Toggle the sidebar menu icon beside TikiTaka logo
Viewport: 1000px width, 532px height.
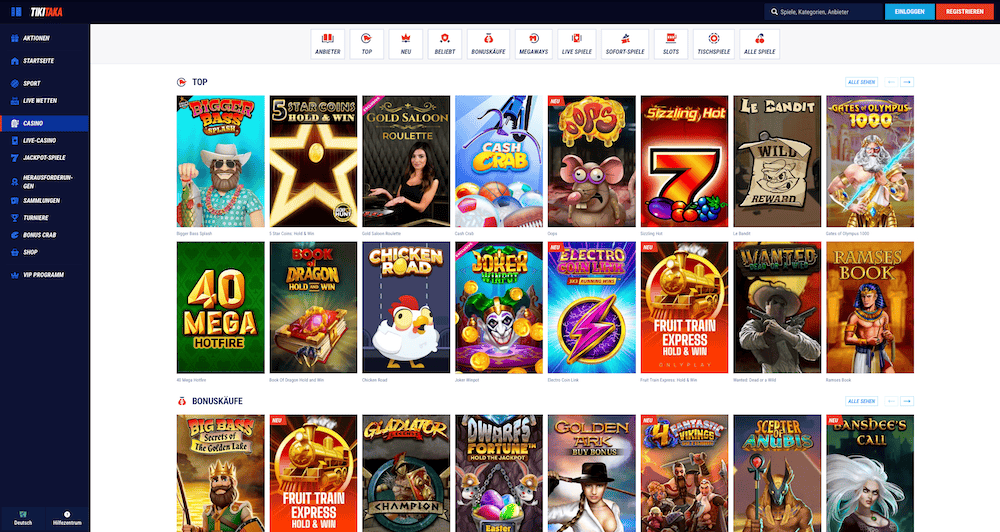tap(17, 11)
